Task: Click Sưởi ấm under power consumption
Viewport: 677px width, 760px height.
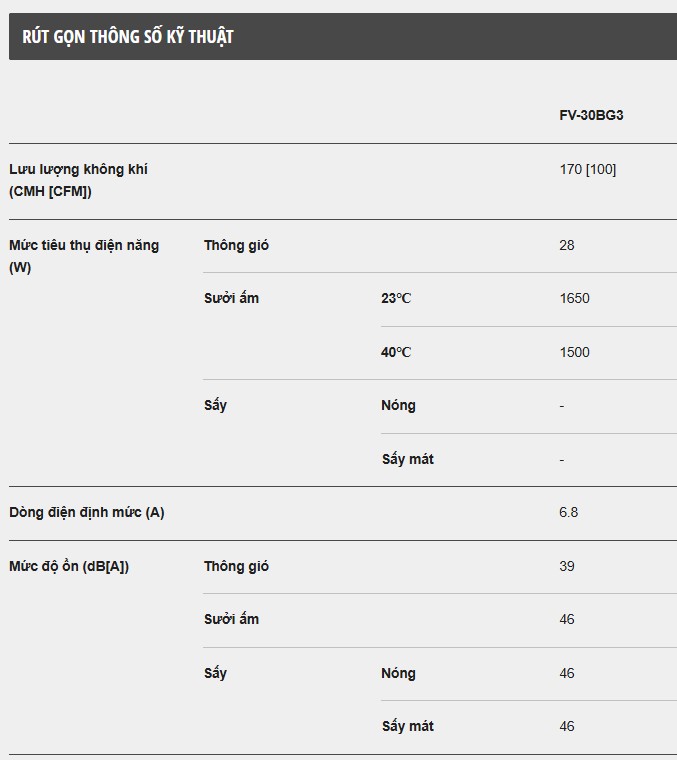Action: (231, 298)
